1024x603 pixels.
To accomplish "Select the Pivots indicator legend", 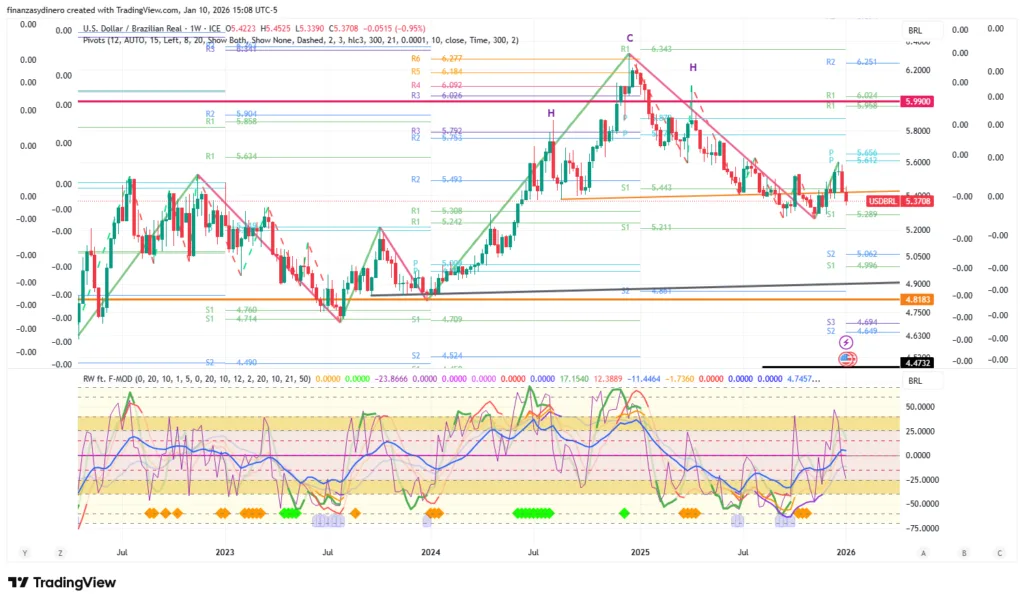I will (300, 40).
